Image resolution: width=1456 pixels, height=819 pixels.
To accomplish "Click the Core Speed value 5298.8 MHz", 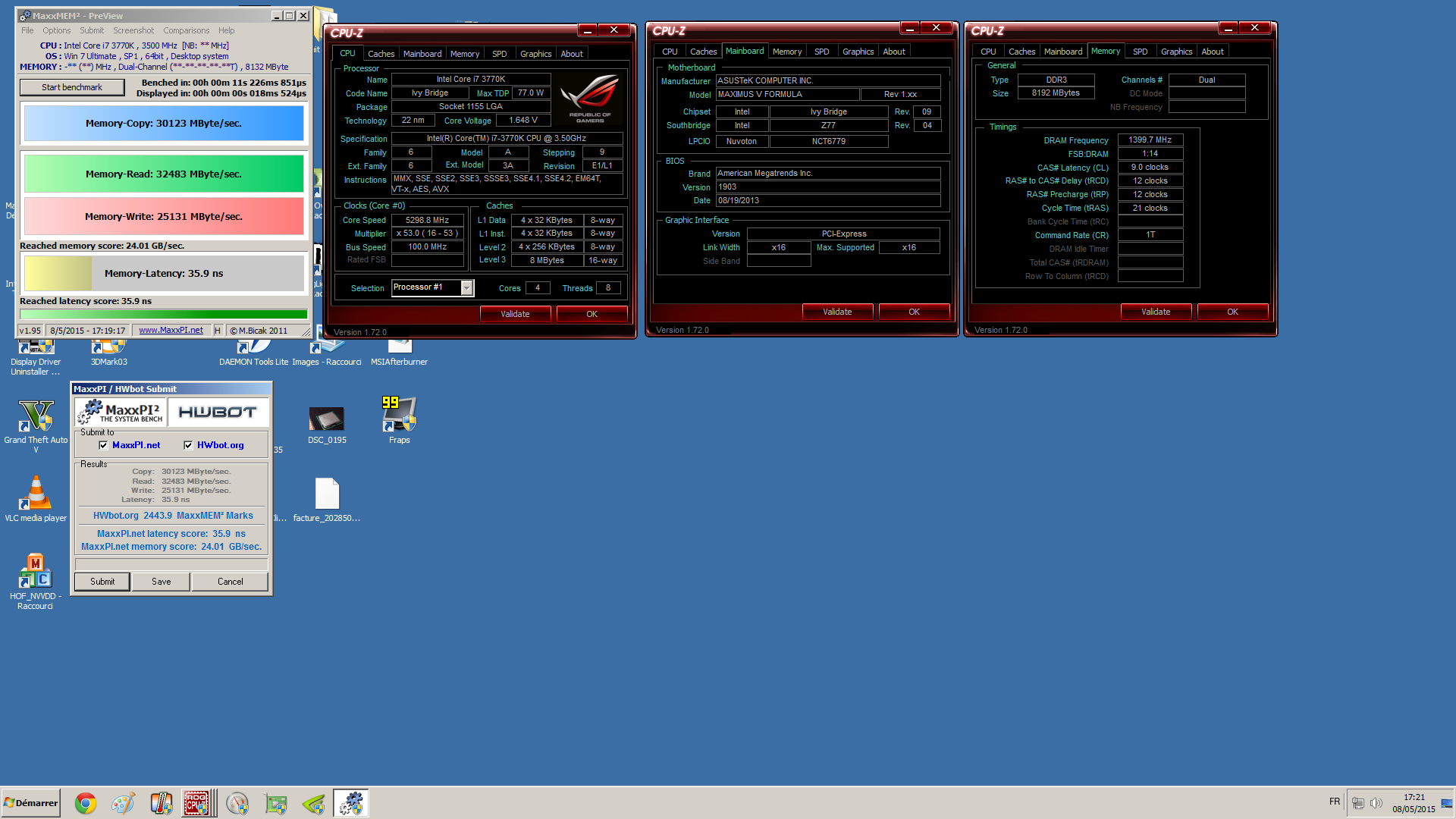I will point(427,220).
